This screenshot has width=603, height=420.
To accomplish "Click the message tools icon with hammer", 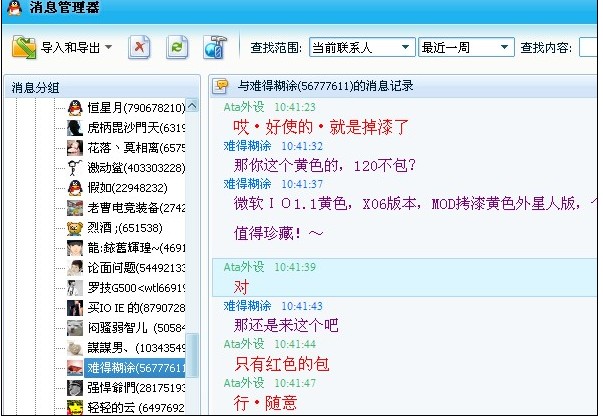I will tap(213, 47).
